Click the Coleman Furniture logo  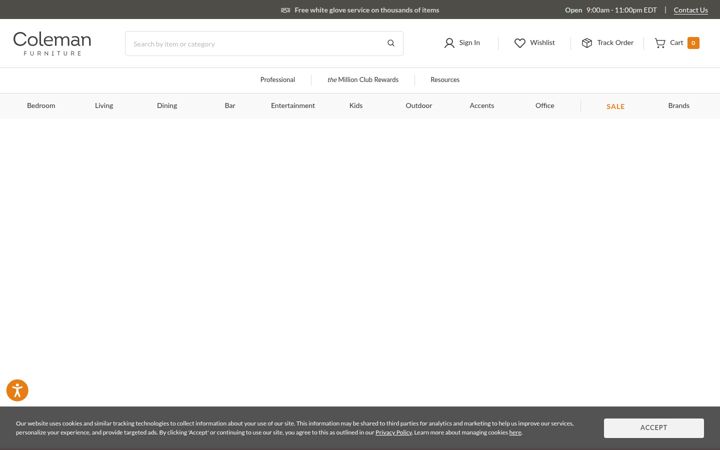point(52,44)
